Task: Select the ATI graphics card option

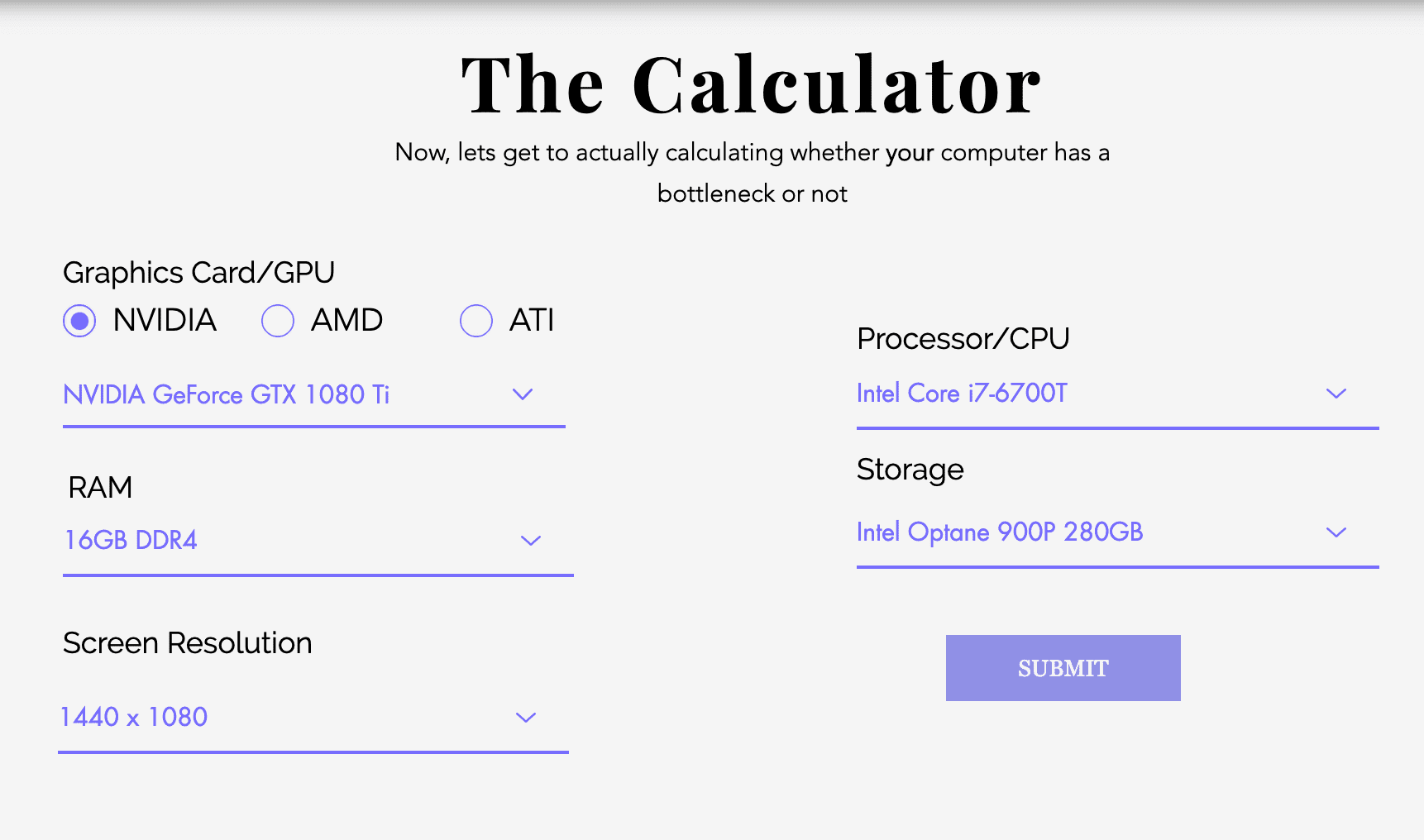Action: 476,321
